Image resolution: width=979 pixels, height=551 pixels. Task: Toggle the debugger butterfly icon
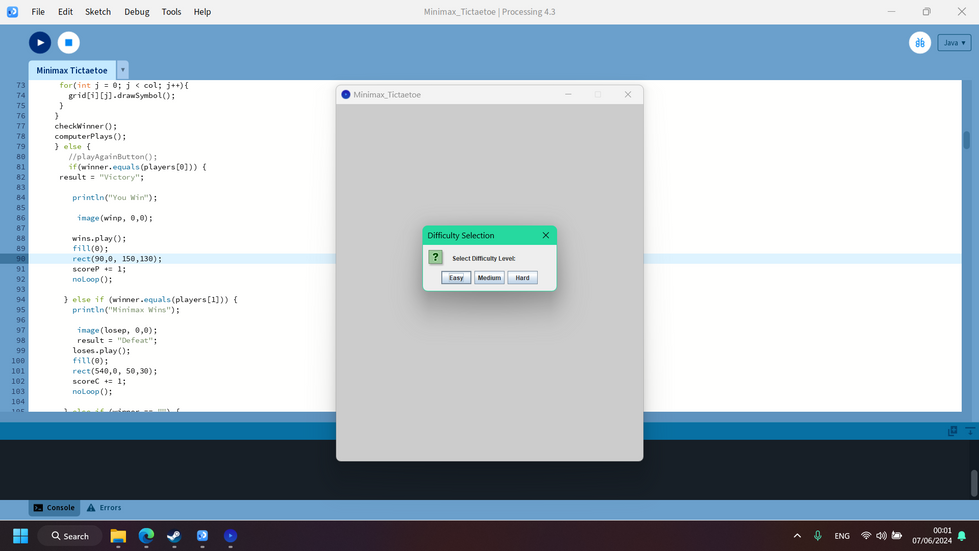(x=920, y=42)
